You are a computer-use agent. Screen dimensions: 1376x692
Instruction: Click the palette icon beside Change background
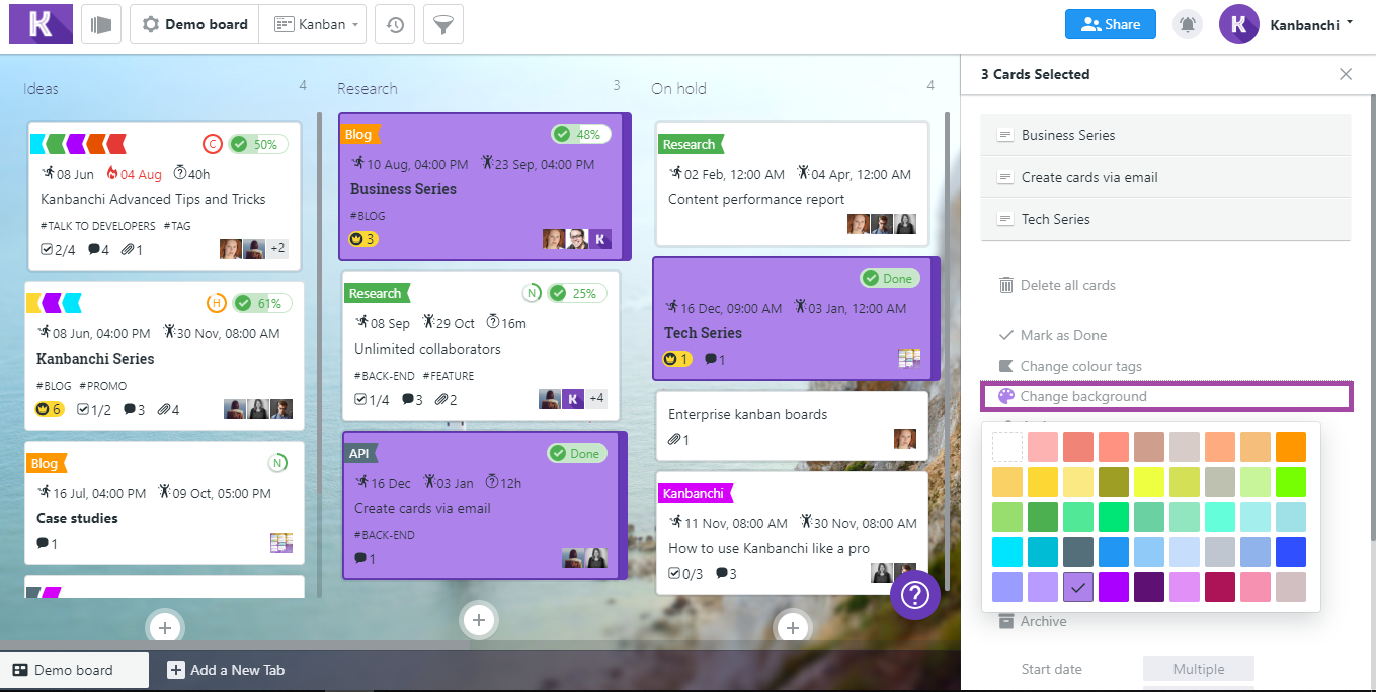1006,396
